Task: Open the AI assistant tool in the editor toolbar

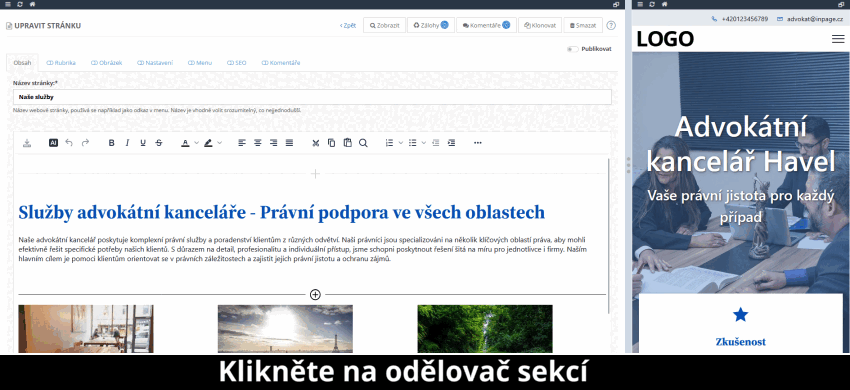Action: [53, 143]
